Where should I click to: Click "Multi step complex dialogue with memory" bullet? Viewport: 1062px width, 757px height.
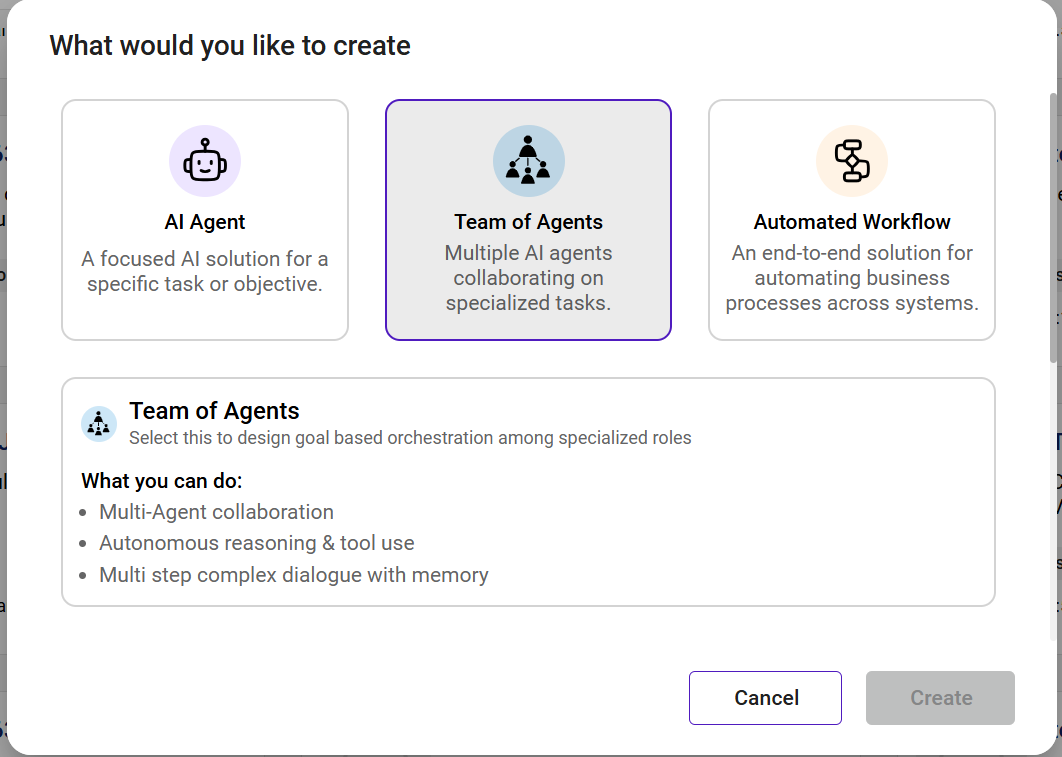294,575
